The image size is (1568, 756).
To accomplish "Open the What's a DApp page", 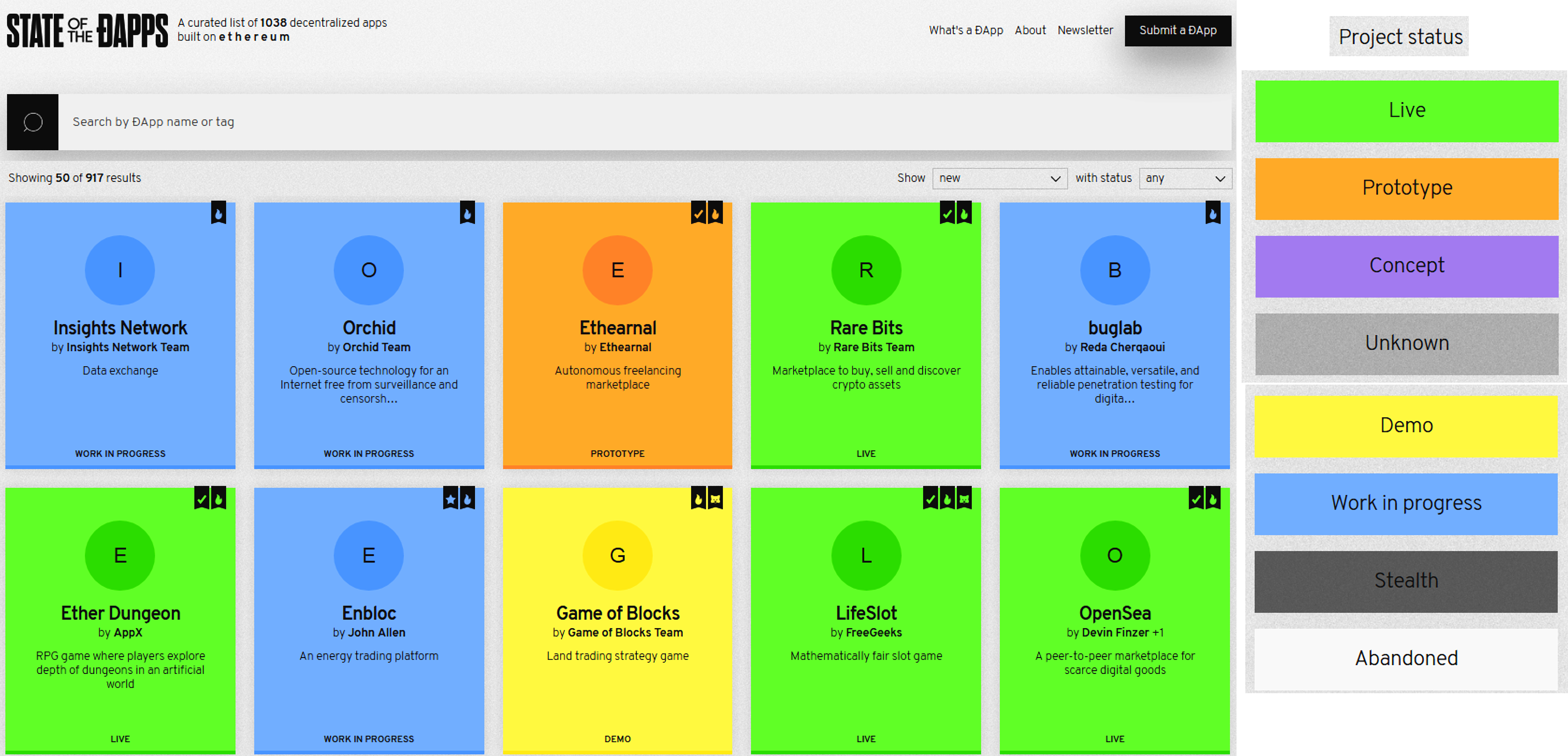I will pos(965,30).
